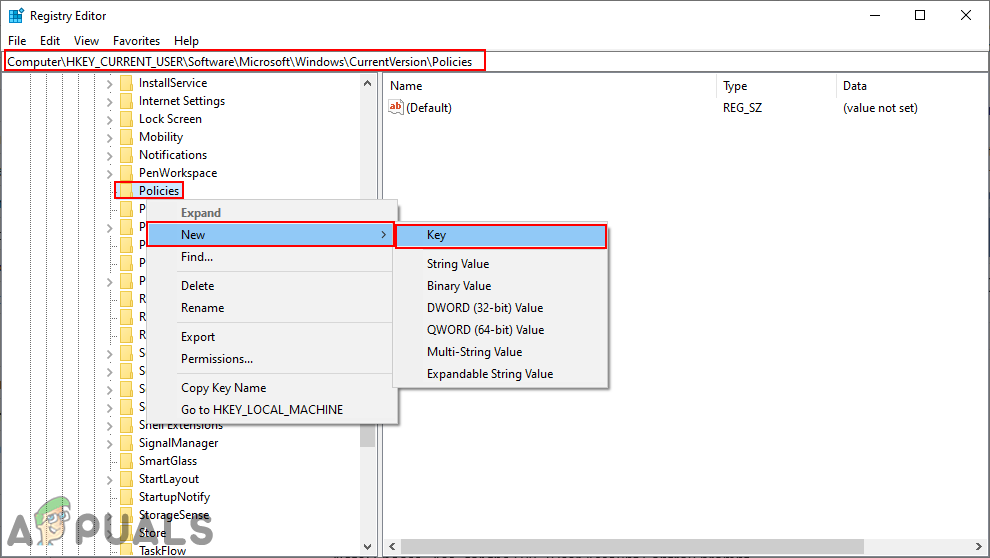Image resolution: width=990 pixels, height=558 pixels.
Task: Expand the StartLayout tree node
Action: click(x=110, y=480)
